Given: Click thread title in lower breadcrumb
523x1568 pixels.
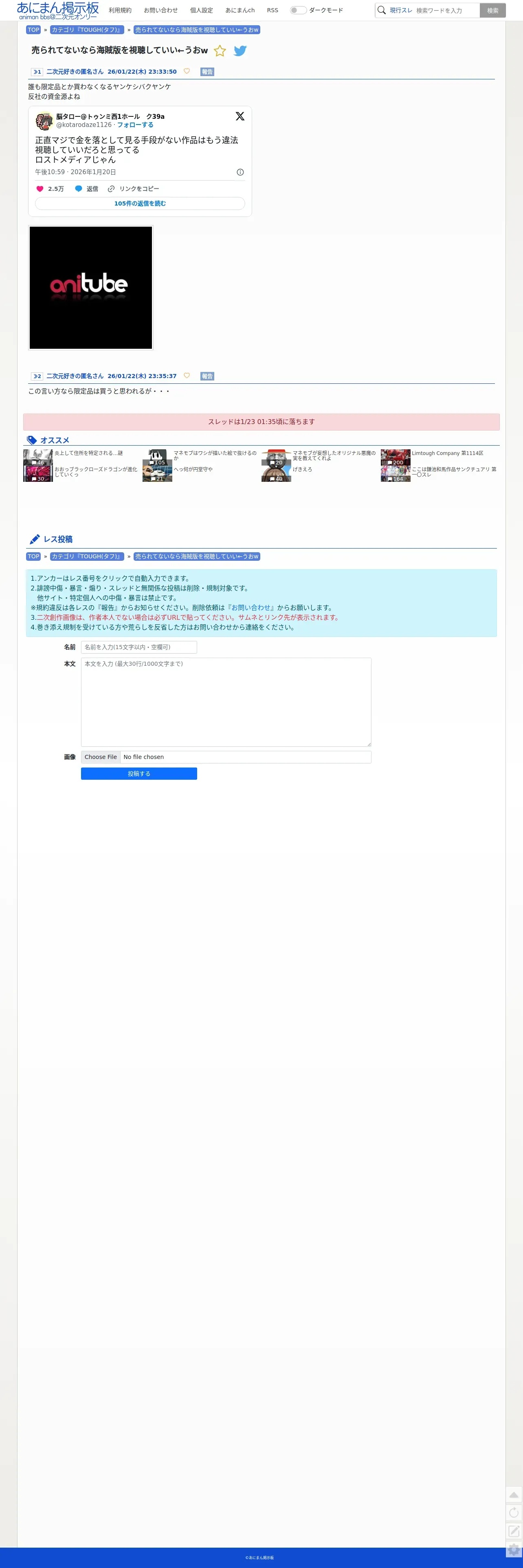Looking at the screenshot, I should (x=197, y=556).
